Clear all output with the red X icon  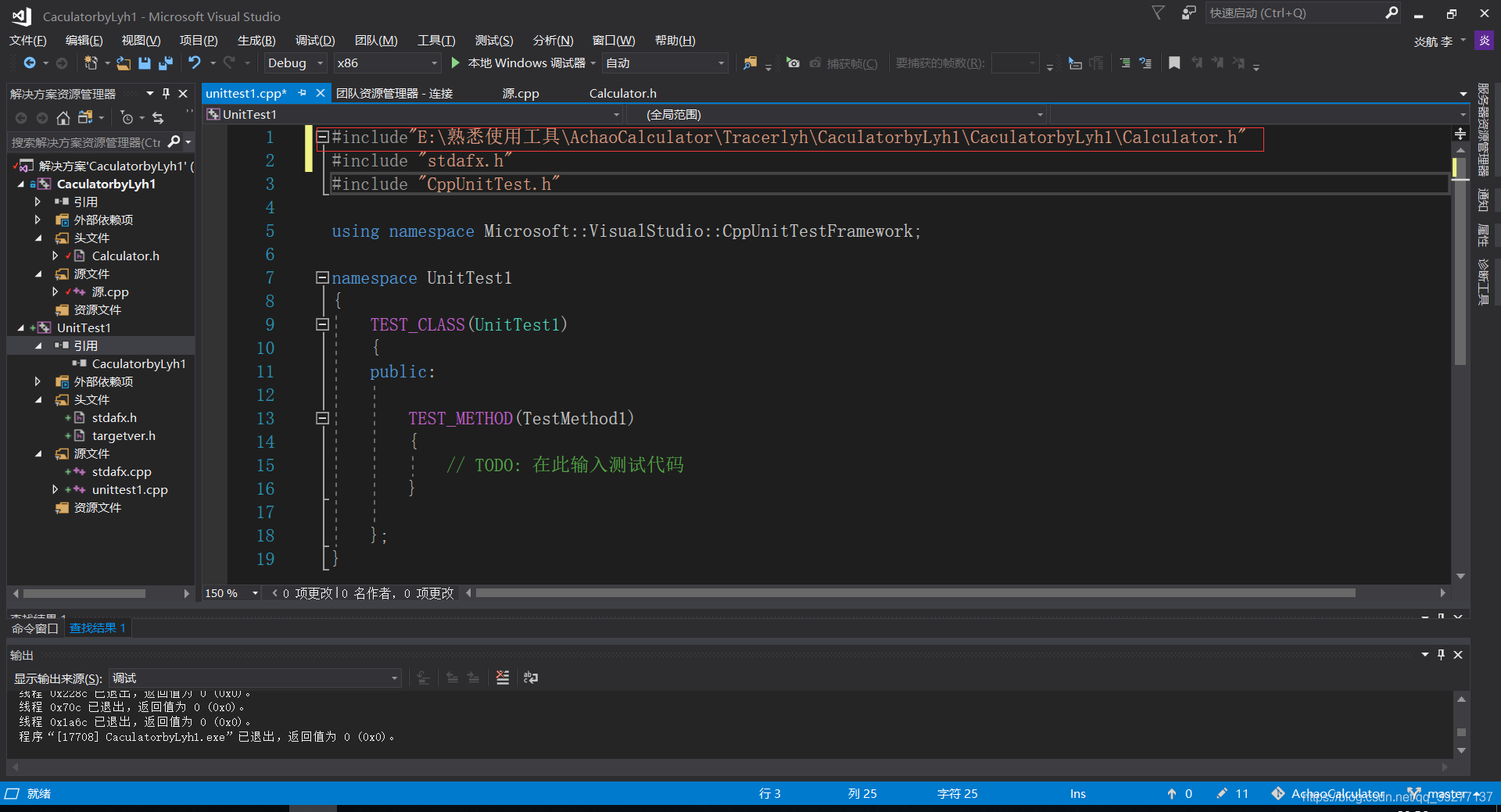(503, 678)
